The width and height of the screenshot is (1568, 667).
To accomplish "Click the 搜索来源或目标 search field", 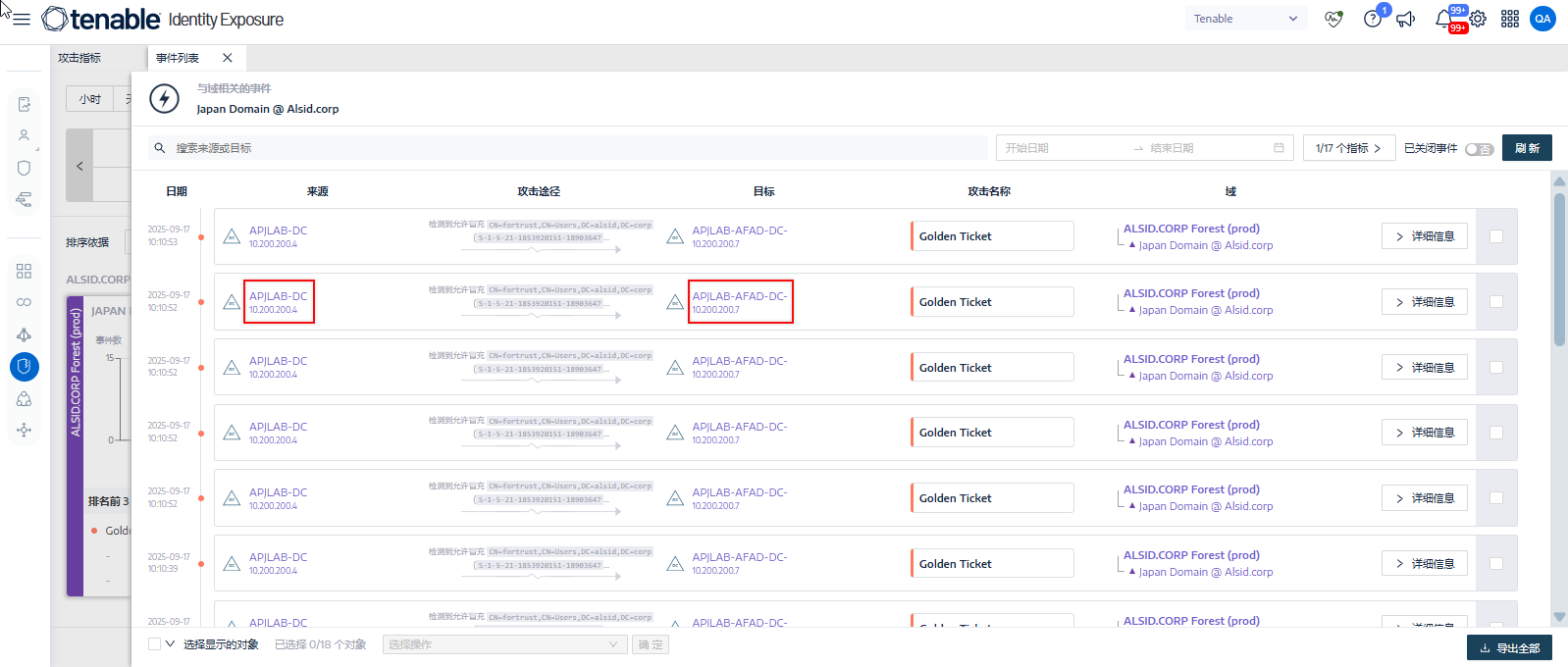I will [569, 148].
